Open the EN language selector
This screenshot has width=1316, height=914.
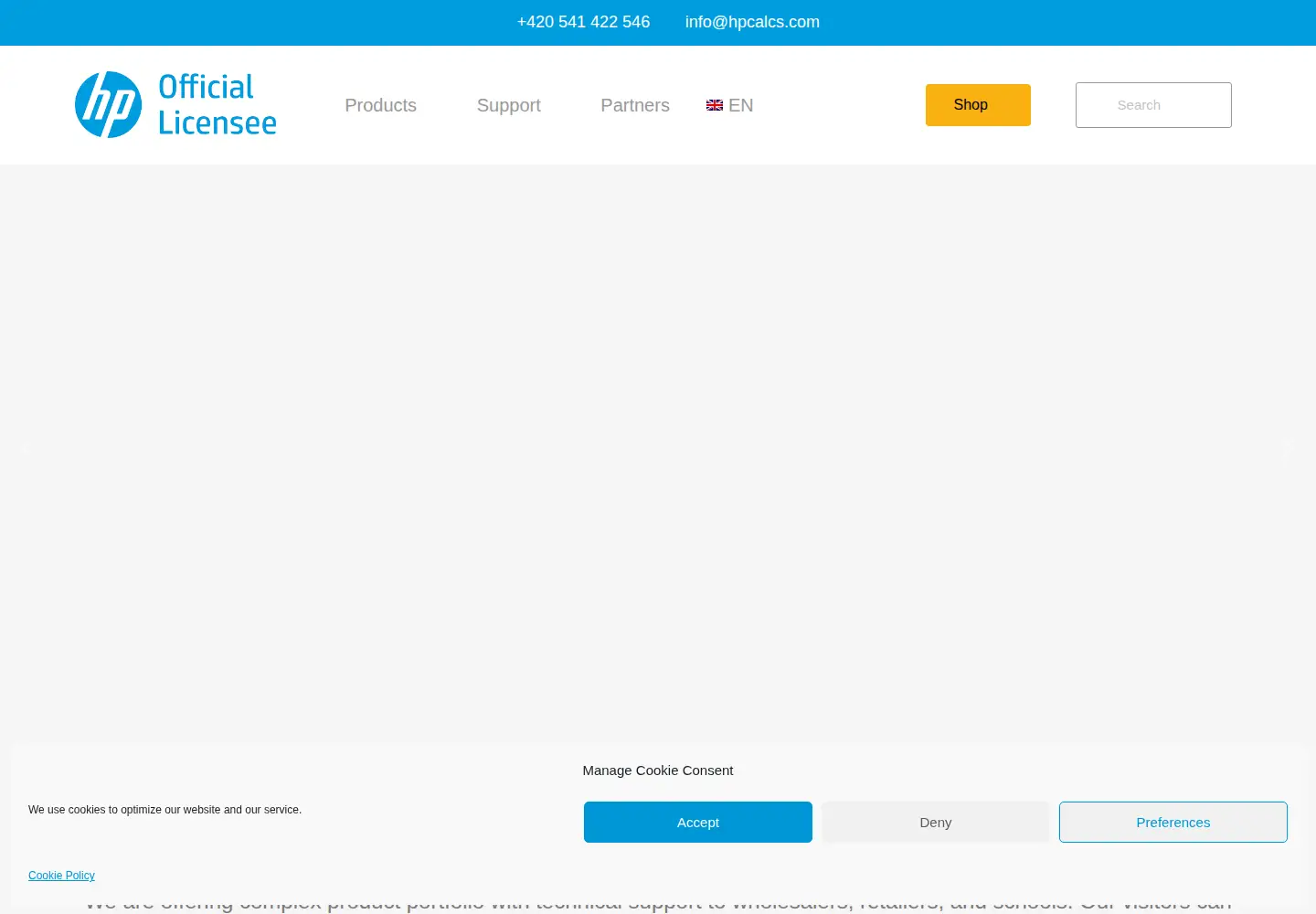pyautogui.click(x=730, y=105)
